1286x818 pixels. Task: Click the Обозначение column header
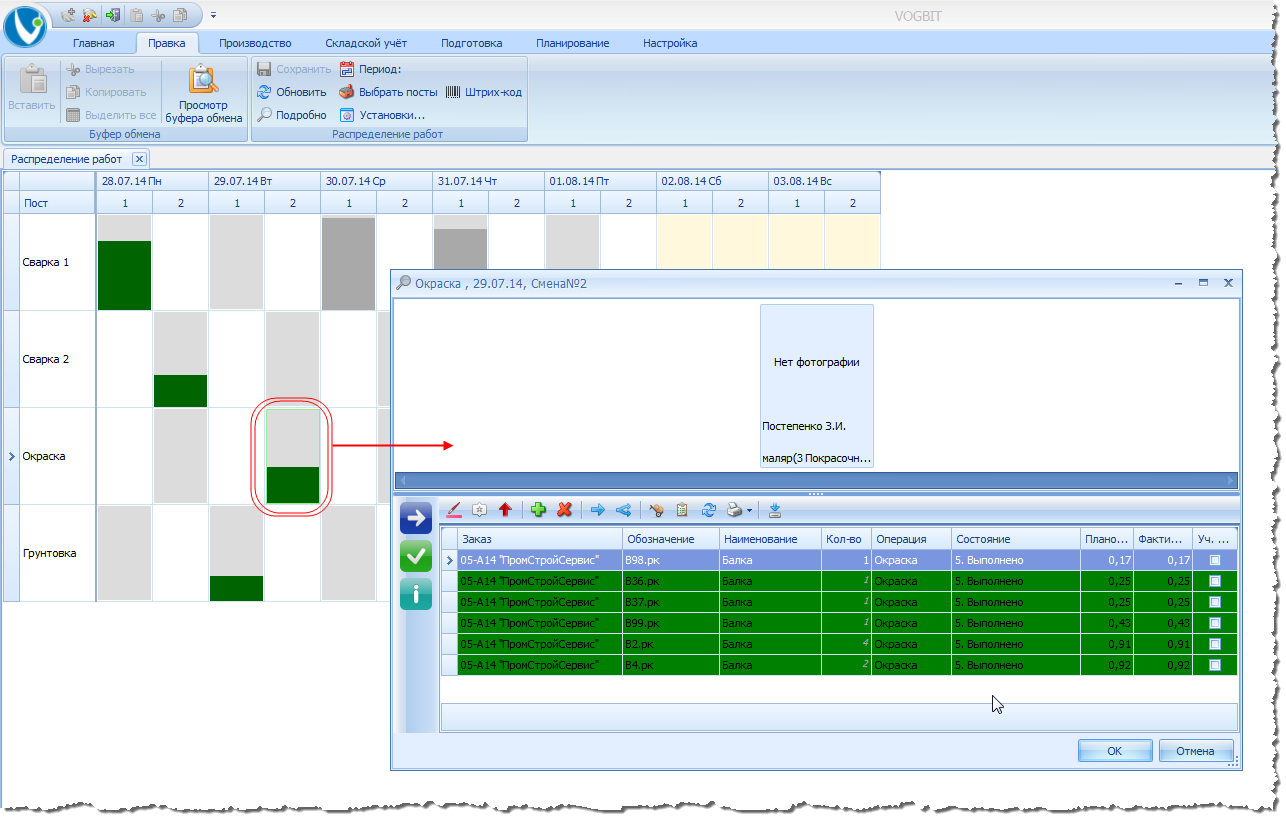pos(670,539)
